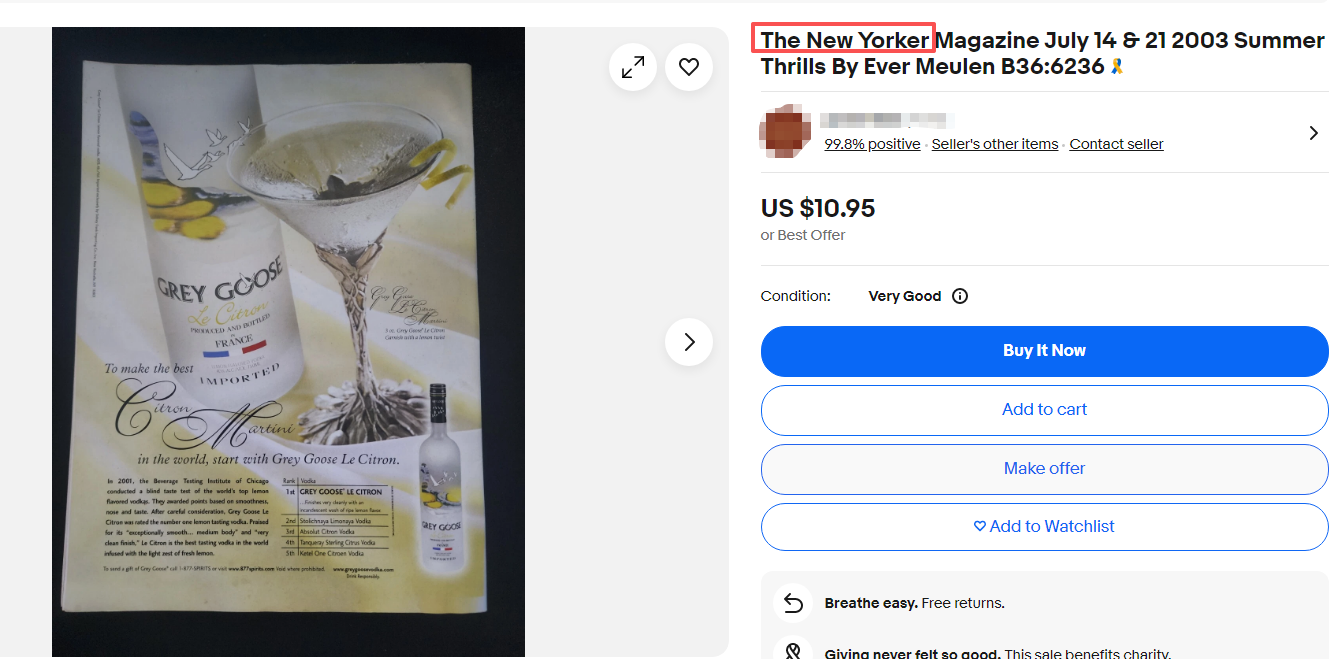Image resolution: width=1330 pixels, height=659 pixels.
Task: Expand seller details with the chevron
Action: [x=1313, y=132]
